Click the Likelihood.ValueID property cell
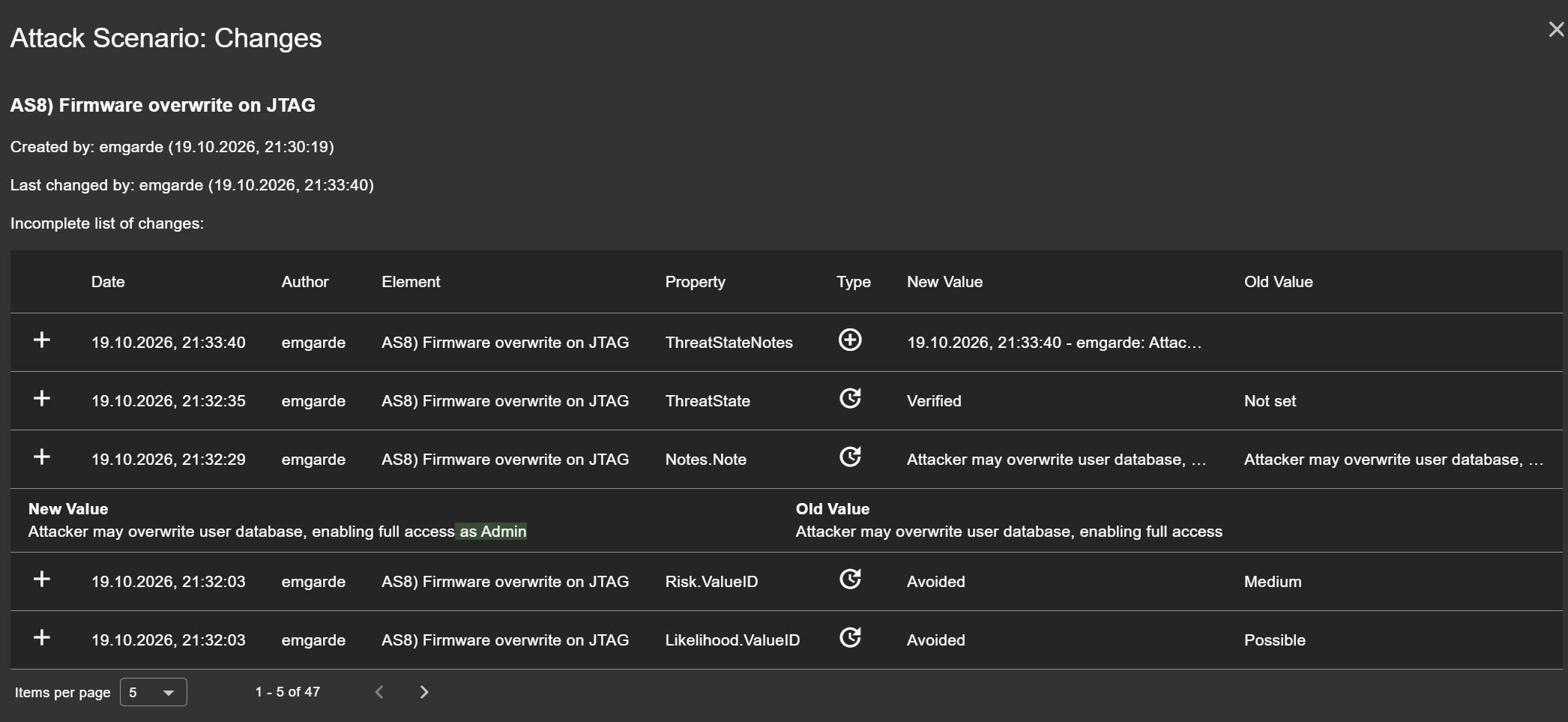 click(x=732, y=640)
